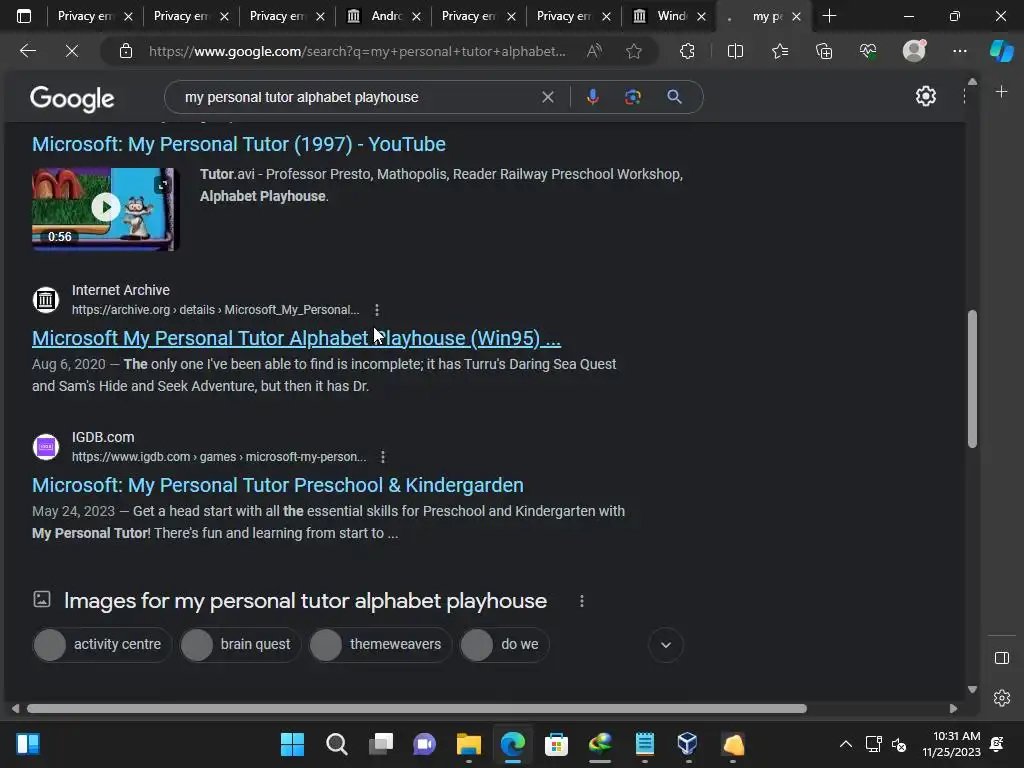Expand more image filter chips
This screenshot has width=1024, height=768.
click(x=665, y=645)
